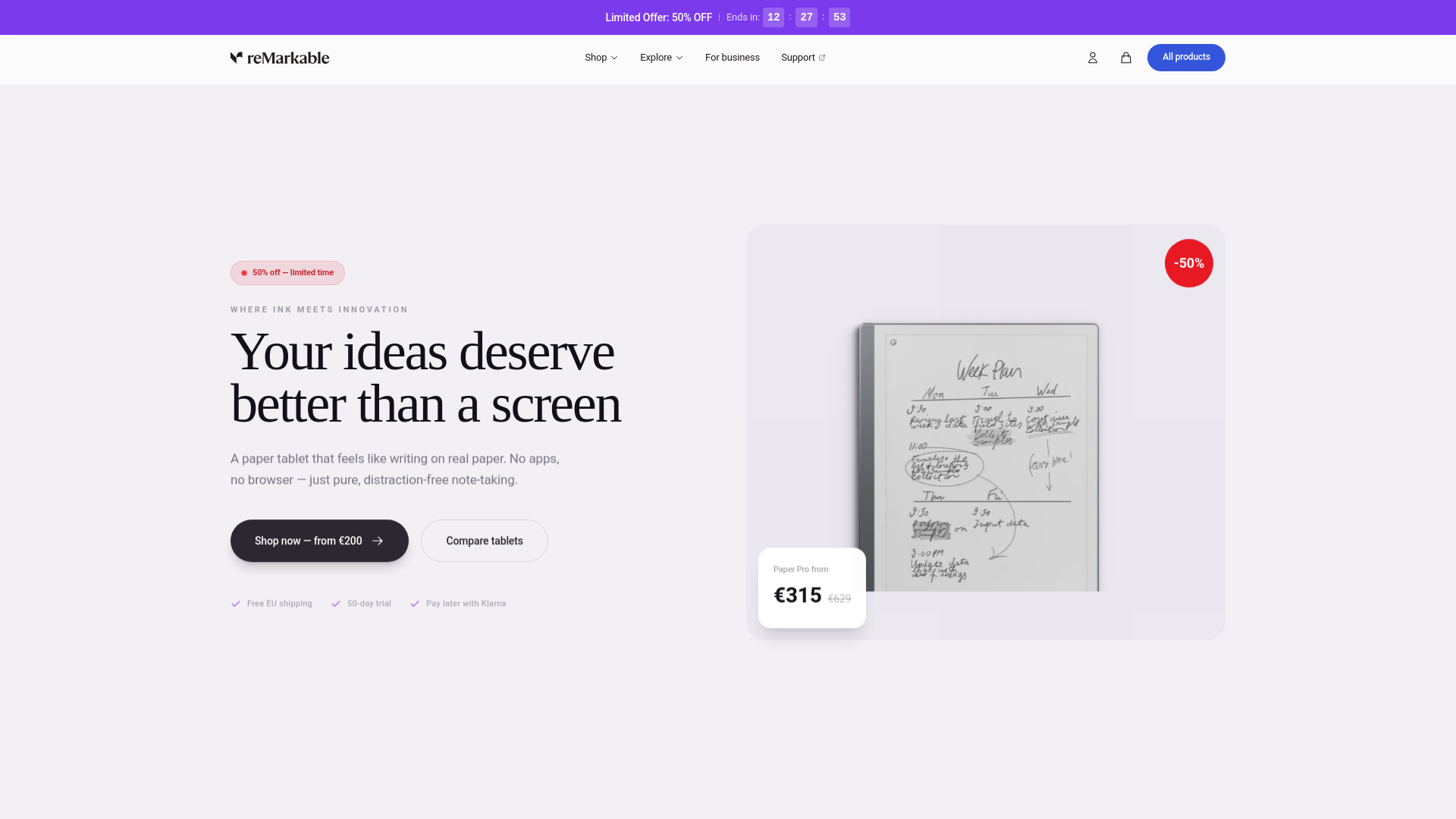Open the Support external link
The image size is (1456, 819).
click(x=803, y=58)
